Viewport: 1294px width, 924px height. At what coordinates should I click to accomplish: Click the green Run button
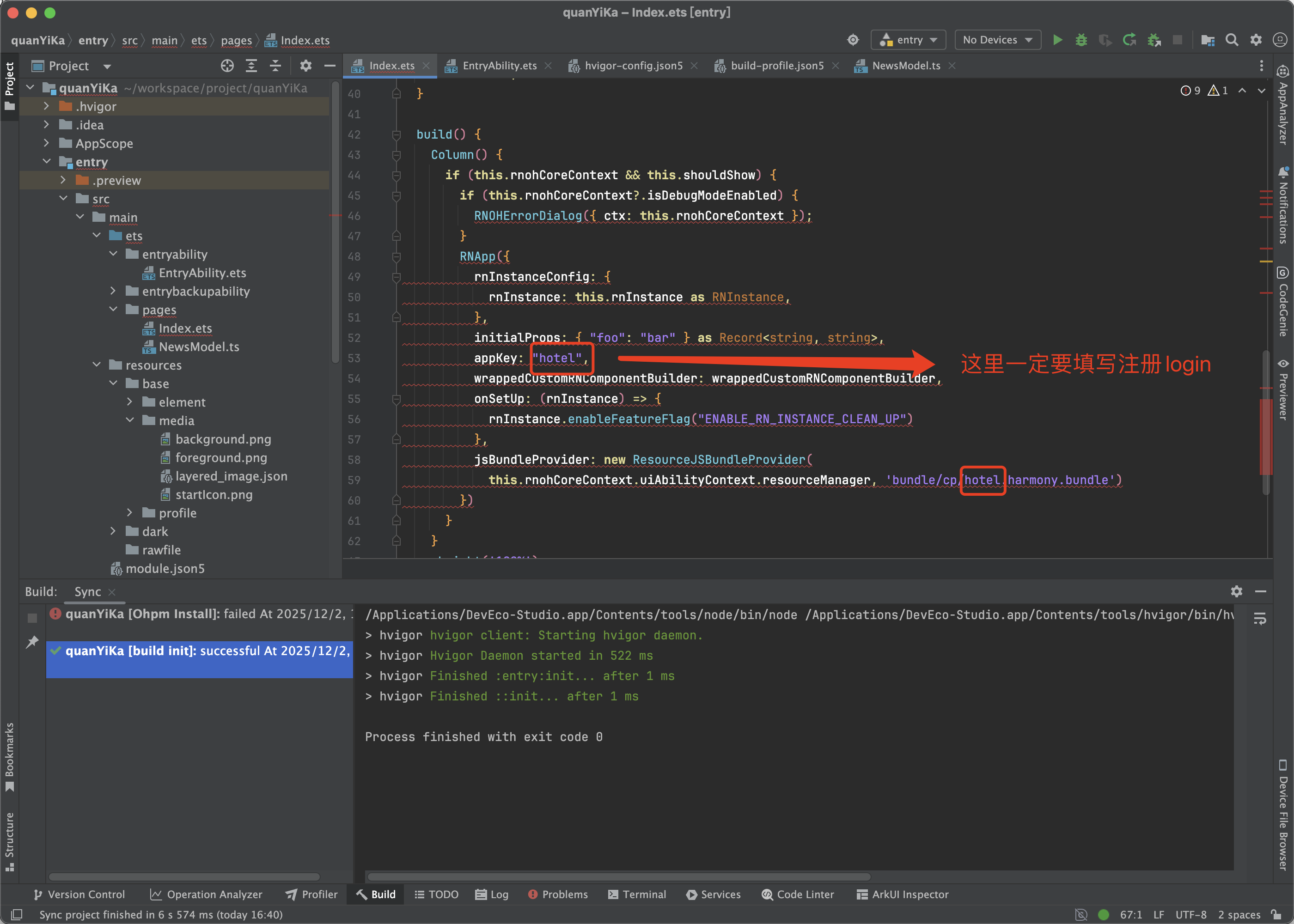coord(1057,40)
